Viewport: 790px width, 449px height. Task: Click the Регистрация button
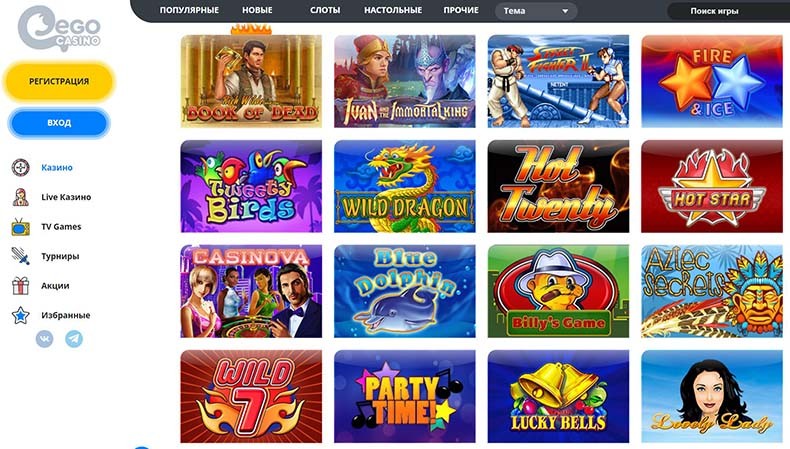pos(59,81)
